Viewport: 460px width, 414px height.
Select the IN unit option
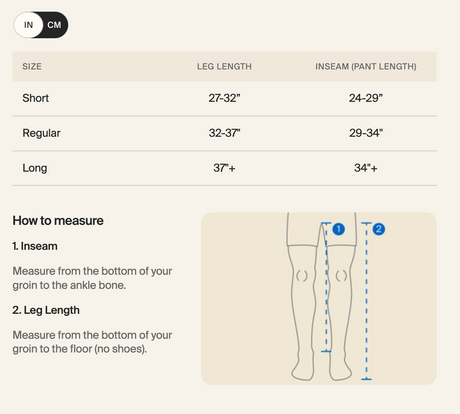[29, 25]
